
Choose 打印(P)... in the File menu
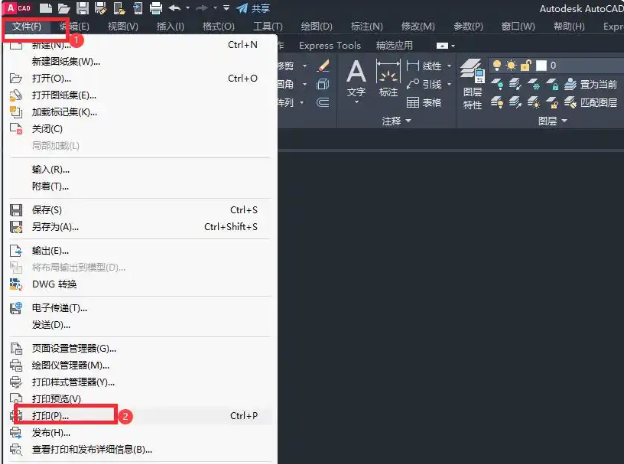click(x=139, y=416)
